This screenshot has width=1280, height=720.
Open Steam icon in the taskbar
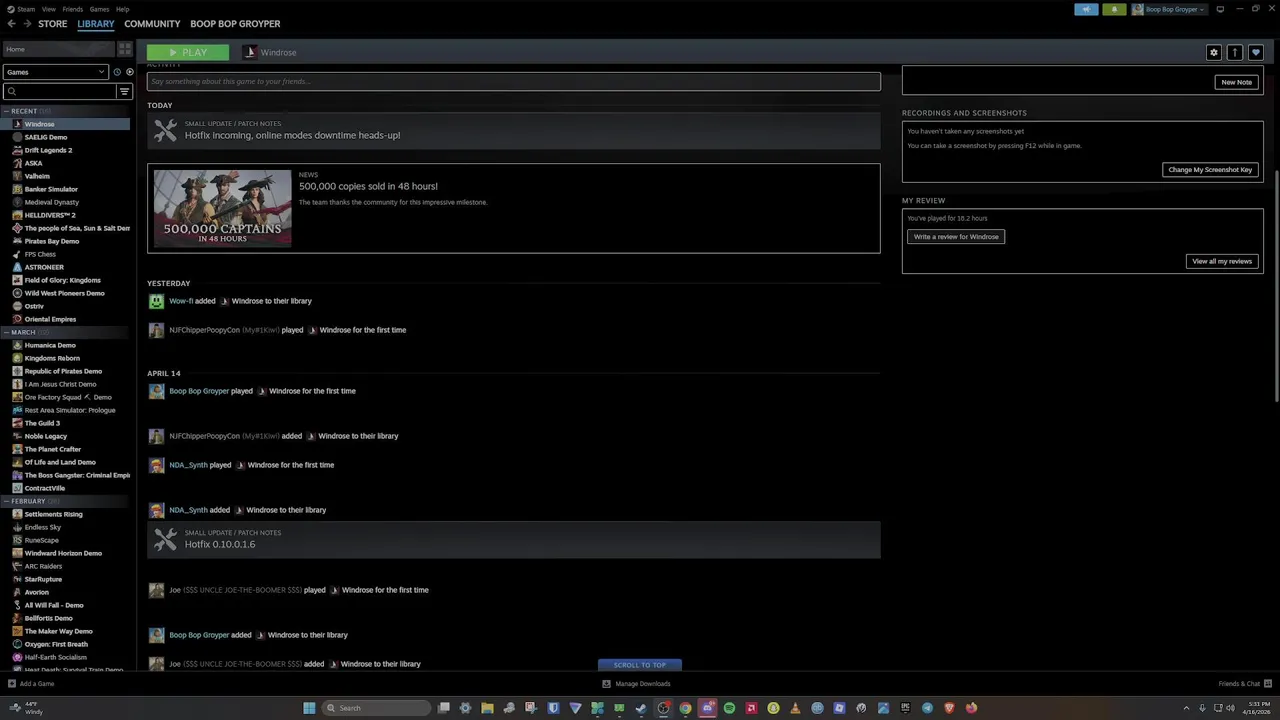[x=641, y=708]
